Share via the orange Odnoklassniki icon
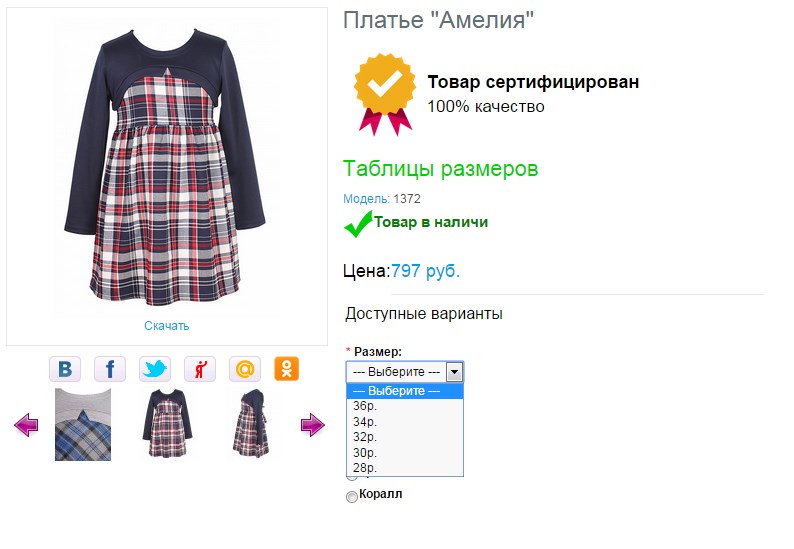The width and height of the screenshot is (794, 549). (x=287, y=369)
